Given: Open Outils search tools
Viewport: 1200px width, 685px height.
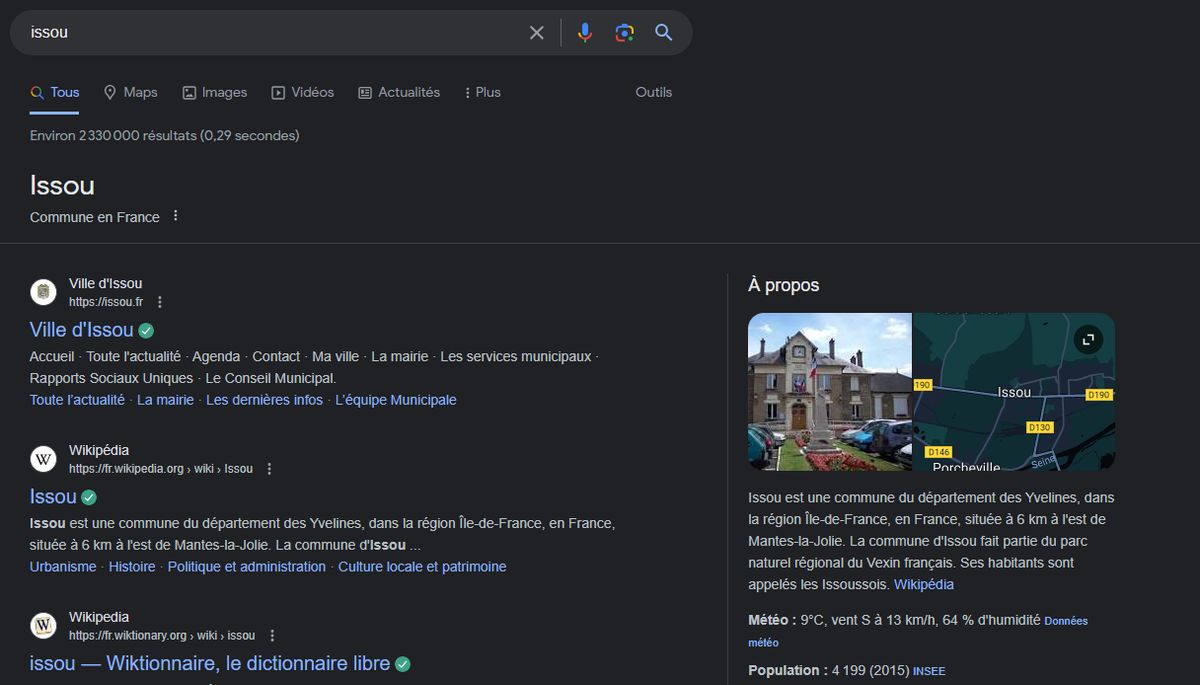Looking at the screenshot, I should pyautogui.click(x=654, y=92).
